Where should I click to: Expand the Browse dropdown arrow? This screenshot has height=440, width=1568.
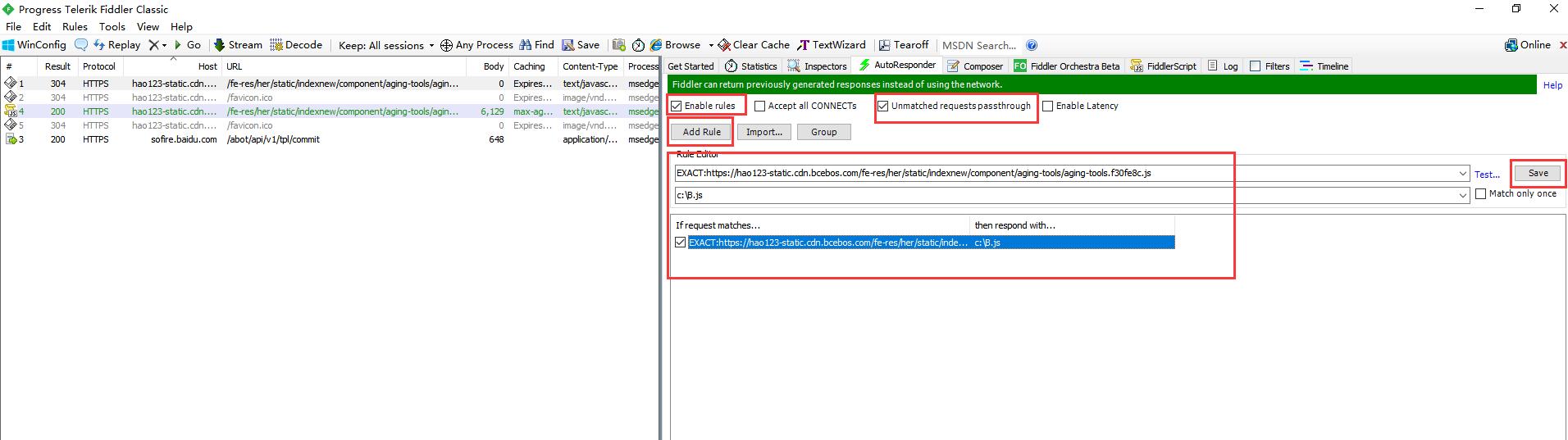(x=710, y=46)
